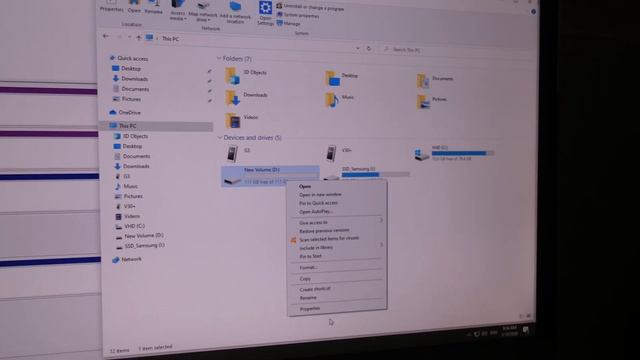Select Quick access in navigation pane

[132, 59]
